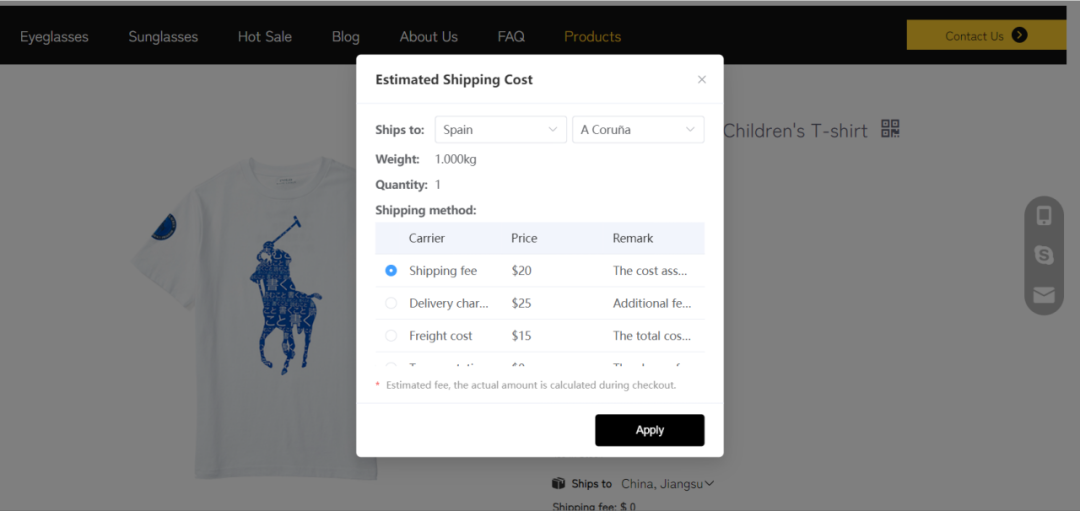Image resolution: width=1080 pixels, height=511 pixels.
Task: Click the package icon next to Ships to
Action: click(x=559, y=484)
